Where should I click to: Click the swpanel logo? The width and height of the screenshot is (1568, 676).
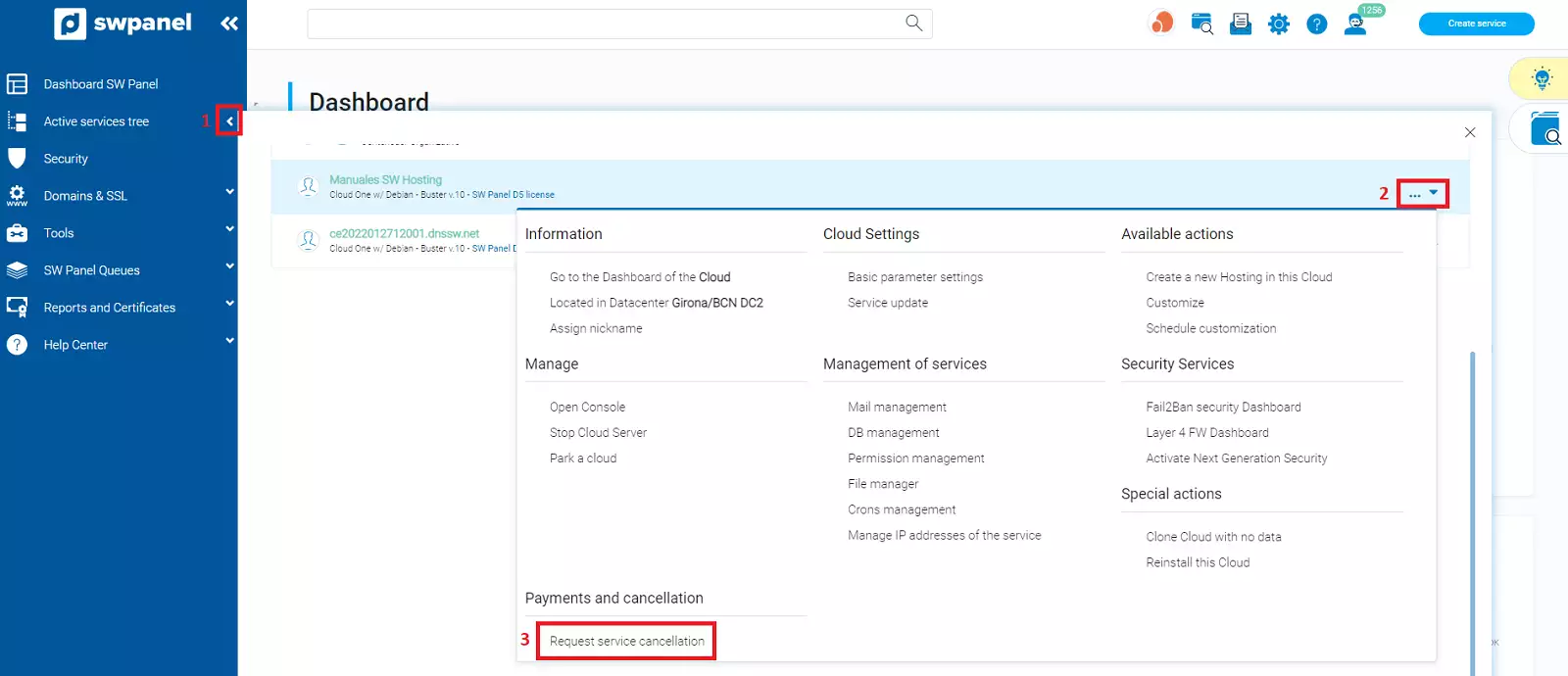point(123,24)
